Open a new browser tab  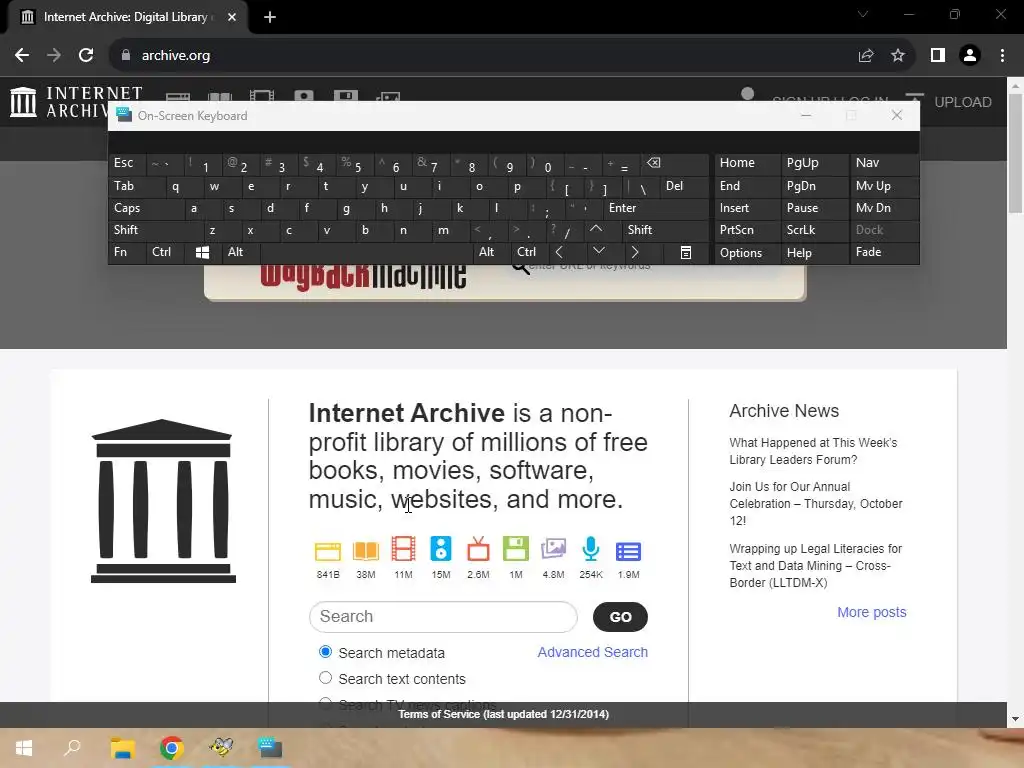(270, 17)
